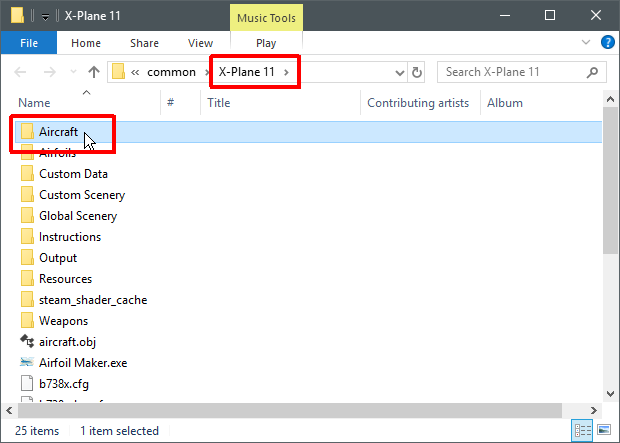Image resolution: width=620 pixels, height=443 pixels.
Task: Go back with the Back arrow
Action: click(20, 72)
